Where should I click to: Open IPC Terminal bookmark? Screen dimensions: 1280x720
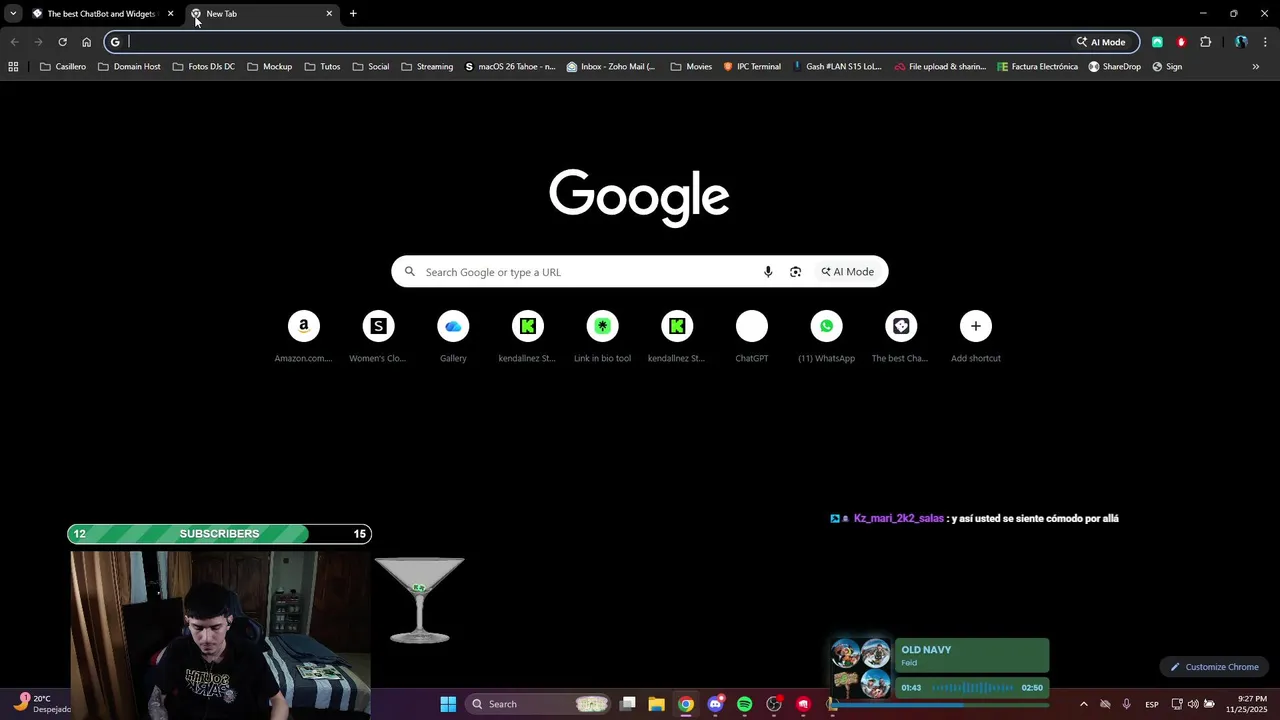coord(752,67)
